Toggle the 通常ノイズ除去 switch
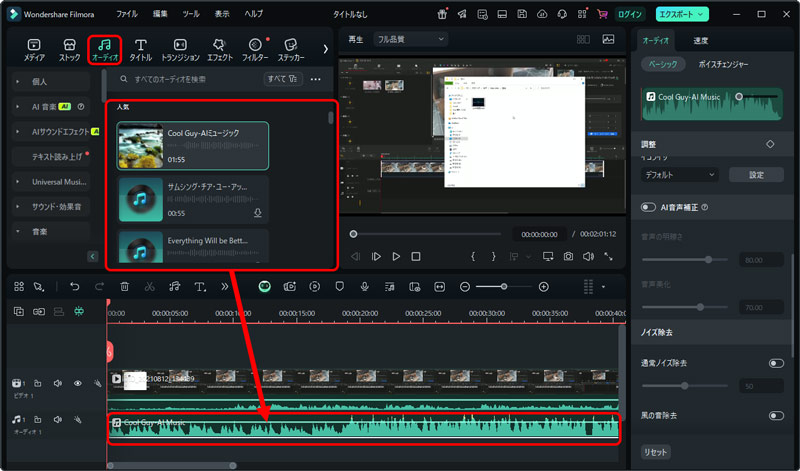Screen dimensions: 800x471 point(776,363)
